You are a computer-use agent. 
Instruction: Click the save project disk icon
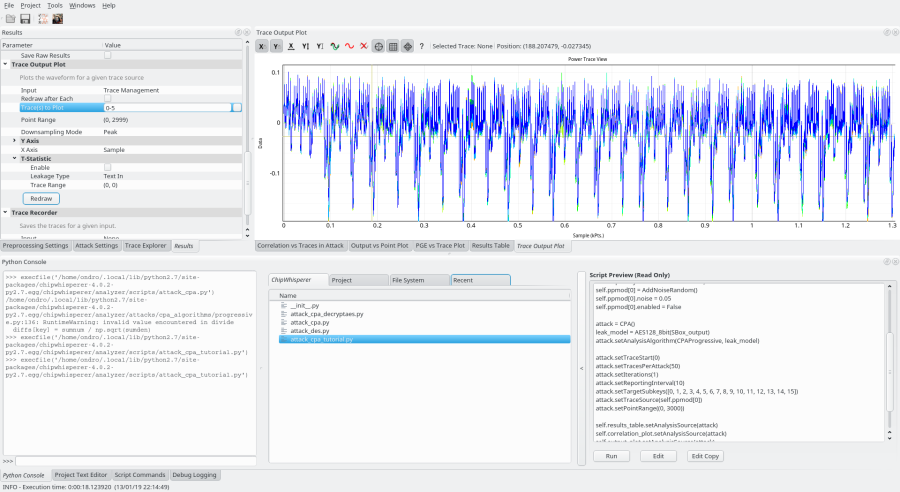click(x=24, y=19)
